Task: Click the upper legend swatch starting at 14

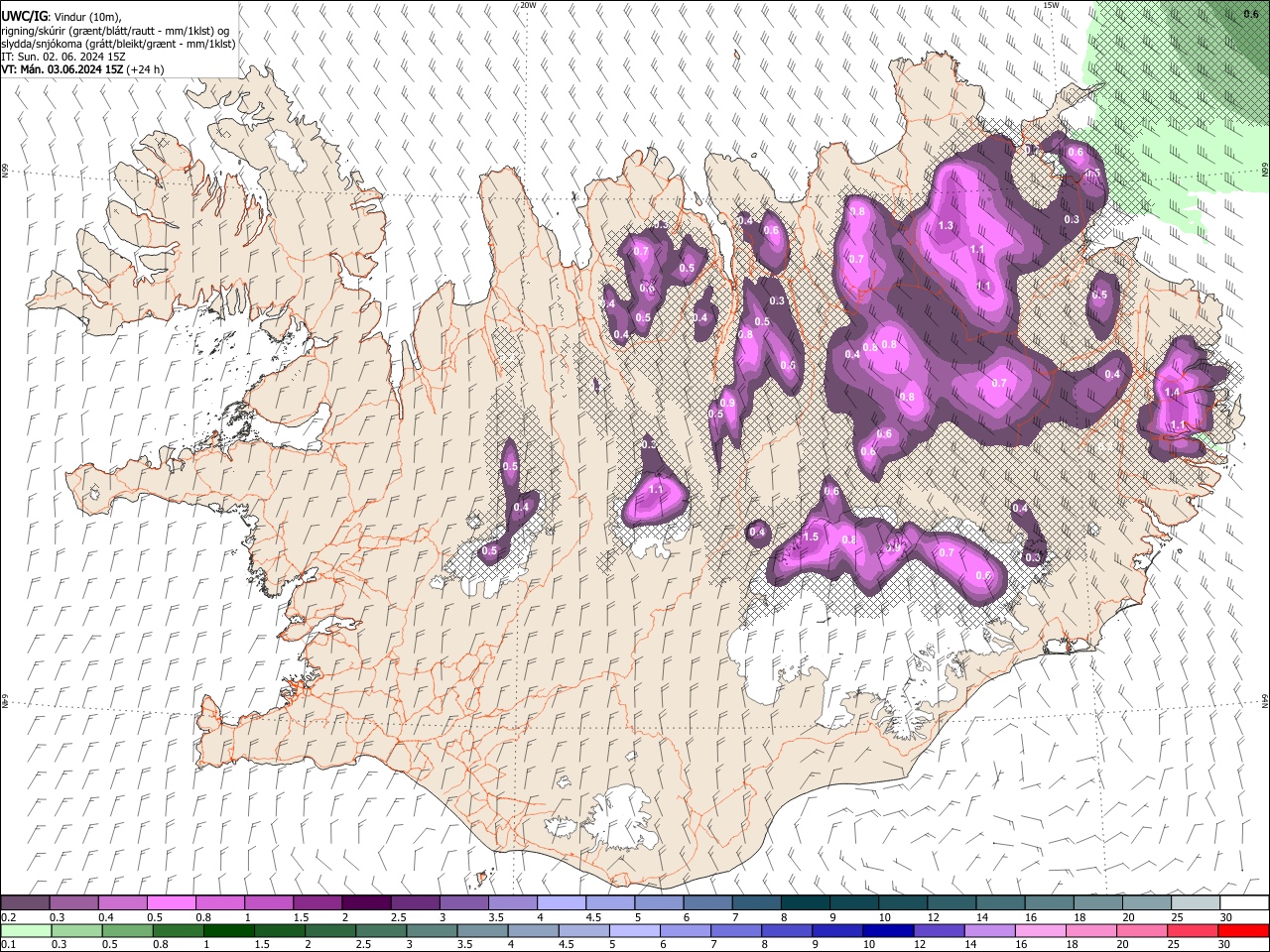Action: [x=1000, y=902]
